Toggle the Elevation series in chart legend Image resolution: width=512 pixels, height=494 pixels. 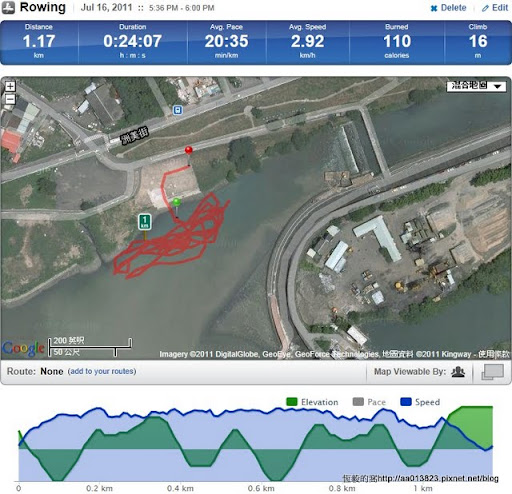[x=312, y=402]
